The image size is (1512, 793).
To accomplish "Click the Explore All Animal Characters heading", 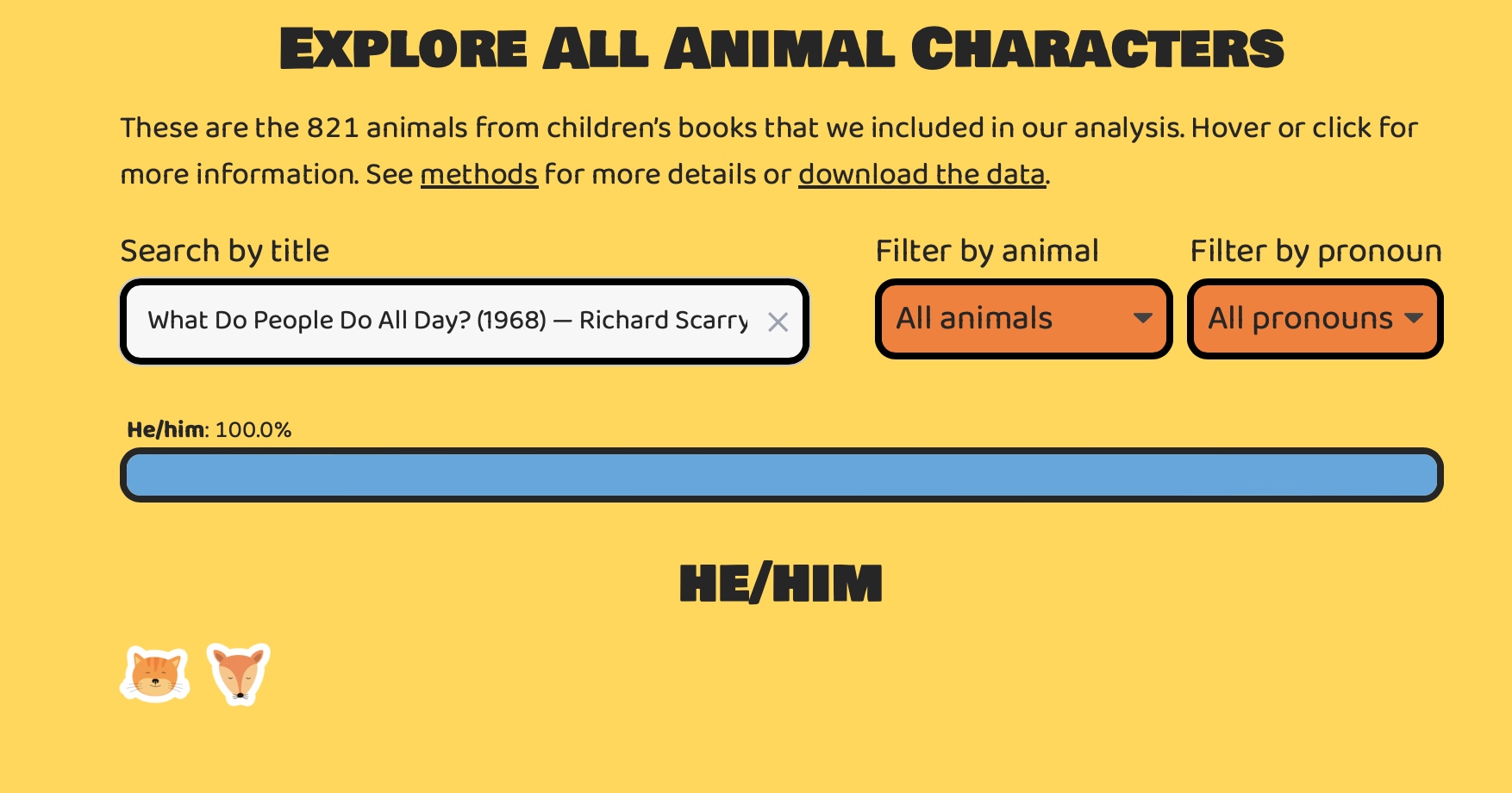I will 781,48.
